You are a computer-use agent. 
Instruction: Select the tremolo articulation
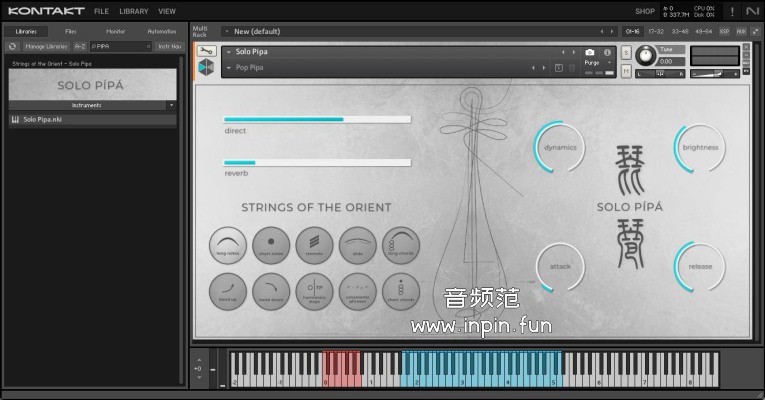[x=314, y=245]
